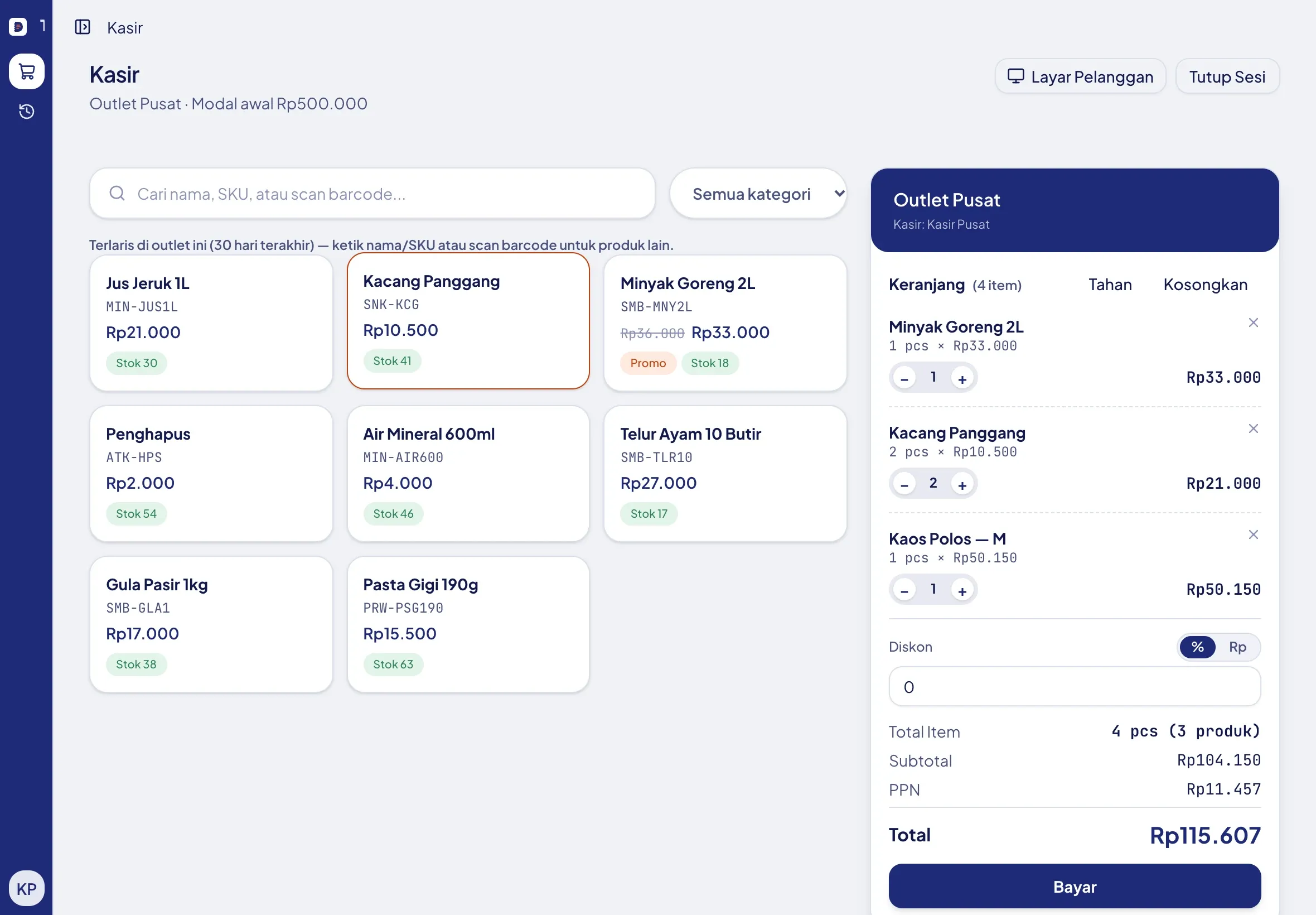The width and height of the screenshot is (1316, 915).
Task: Increase Kacang Panggang quantity
Action: [x=962, y=484]
